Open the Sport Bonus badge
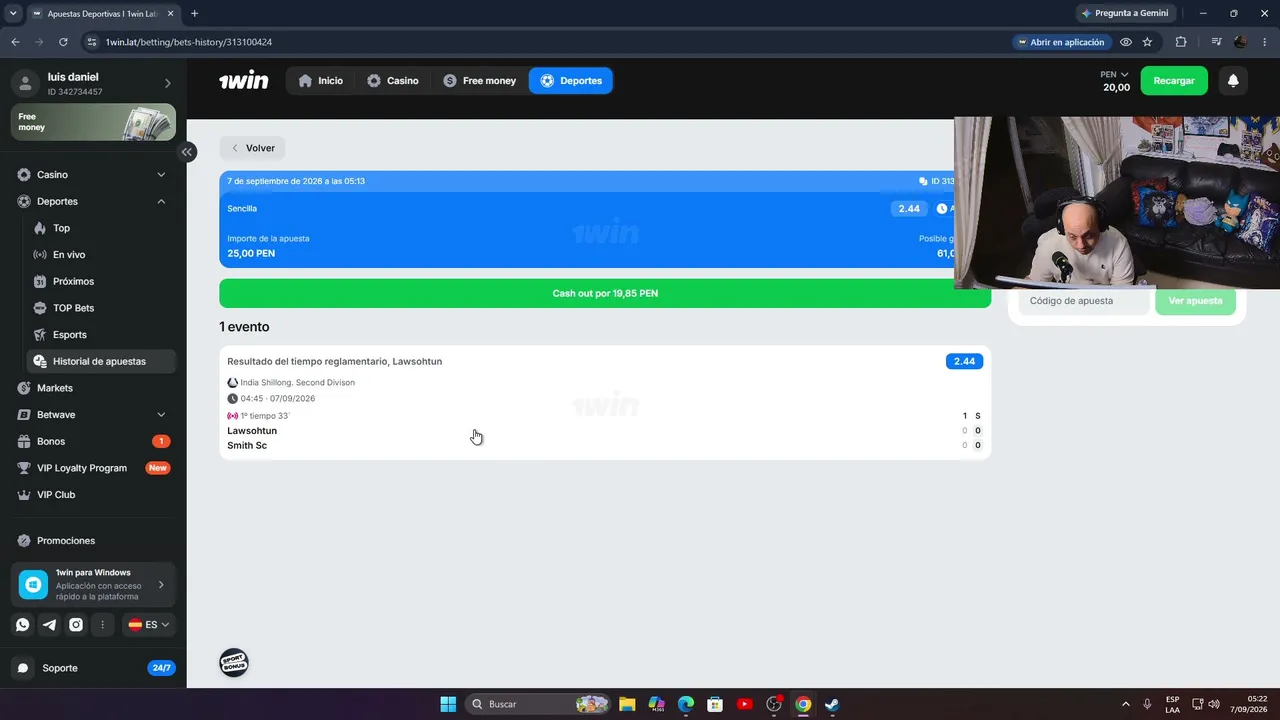The image size is (1280, 720). tap(234, 663)
